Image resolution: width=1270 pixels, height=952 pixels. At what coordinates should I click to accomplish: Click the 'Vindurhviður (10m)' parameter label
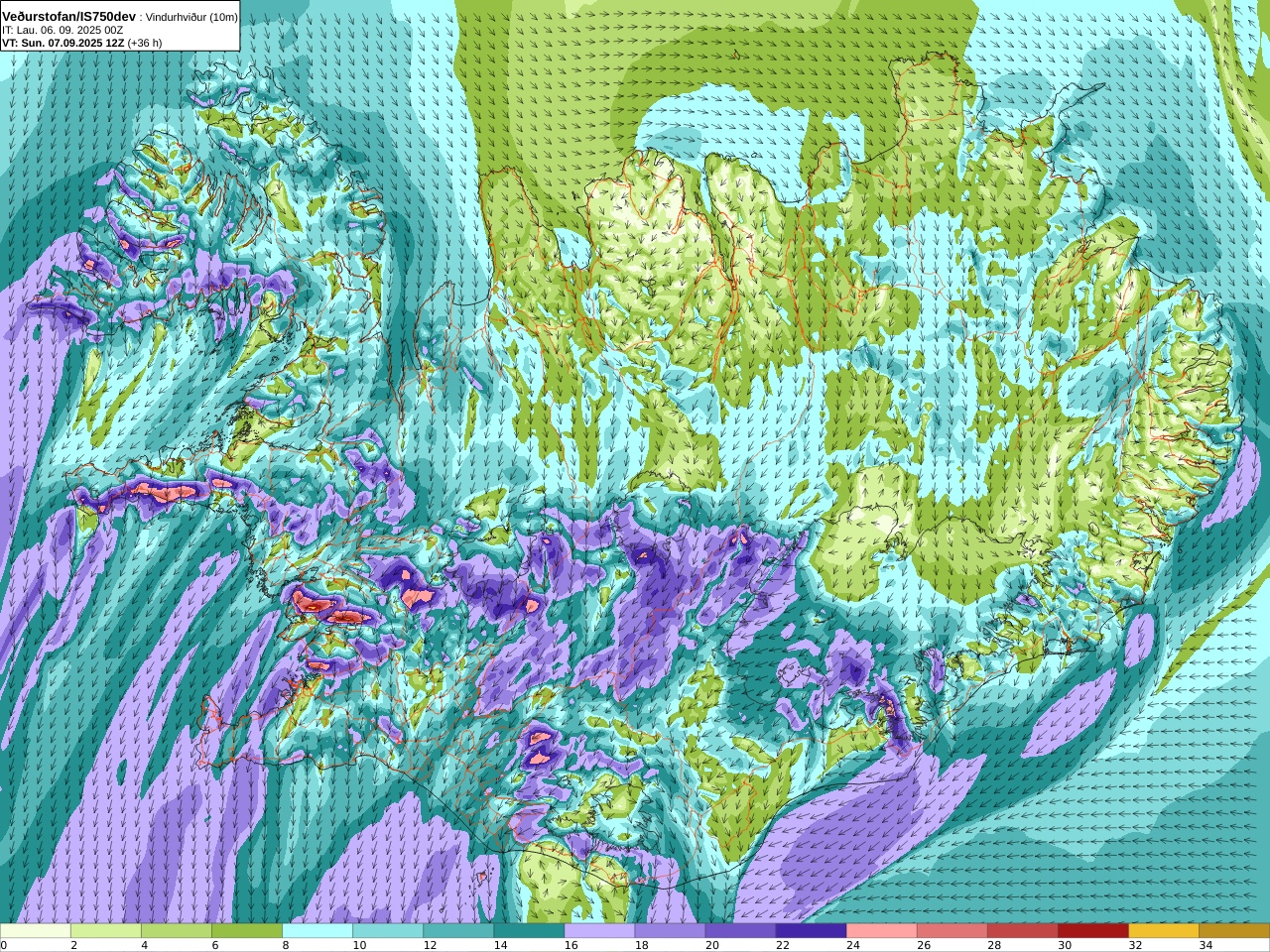tap(192, 18)
